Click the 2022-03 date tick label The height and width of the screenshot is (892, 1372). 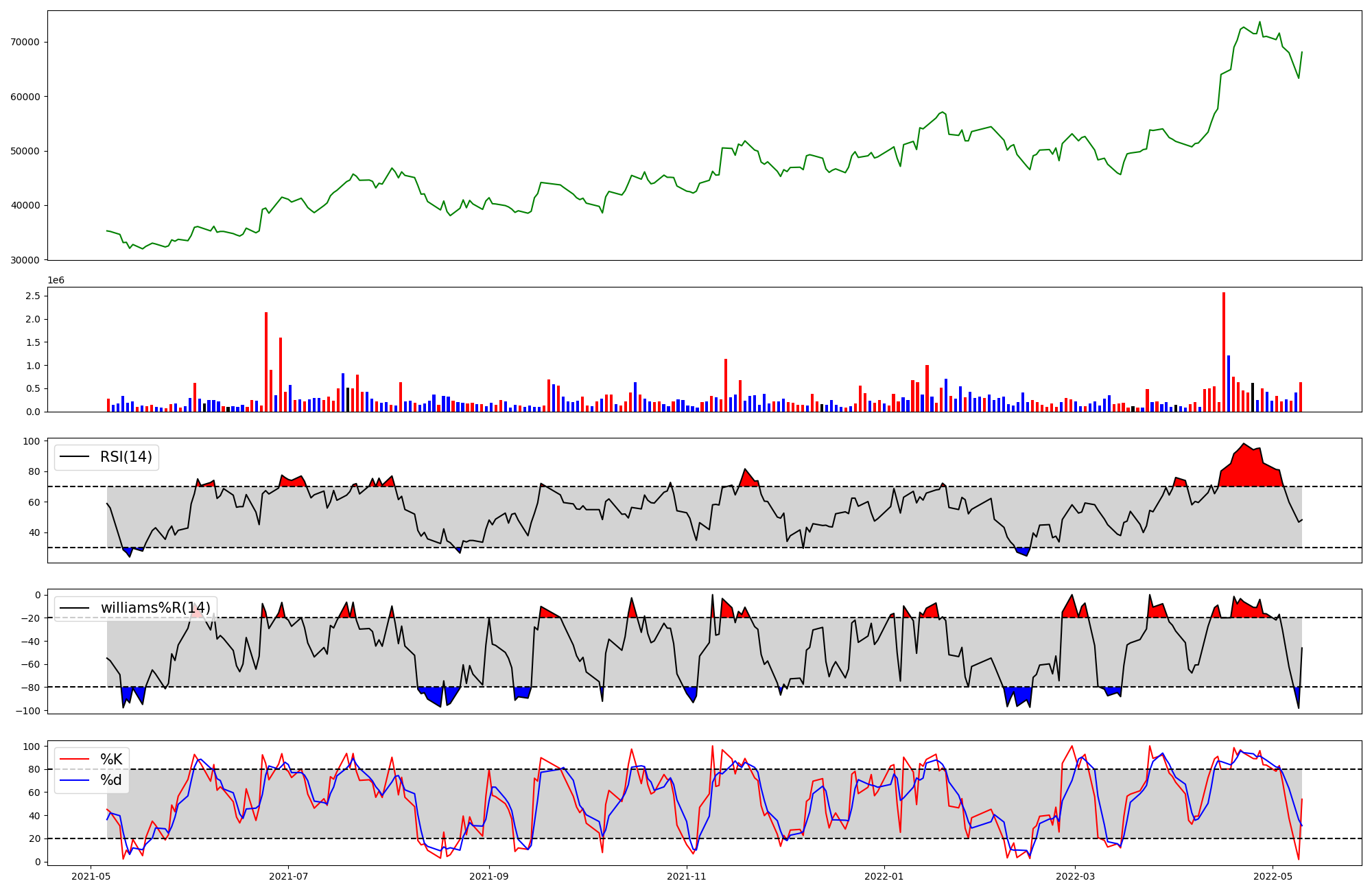(x=1074, y=876)
